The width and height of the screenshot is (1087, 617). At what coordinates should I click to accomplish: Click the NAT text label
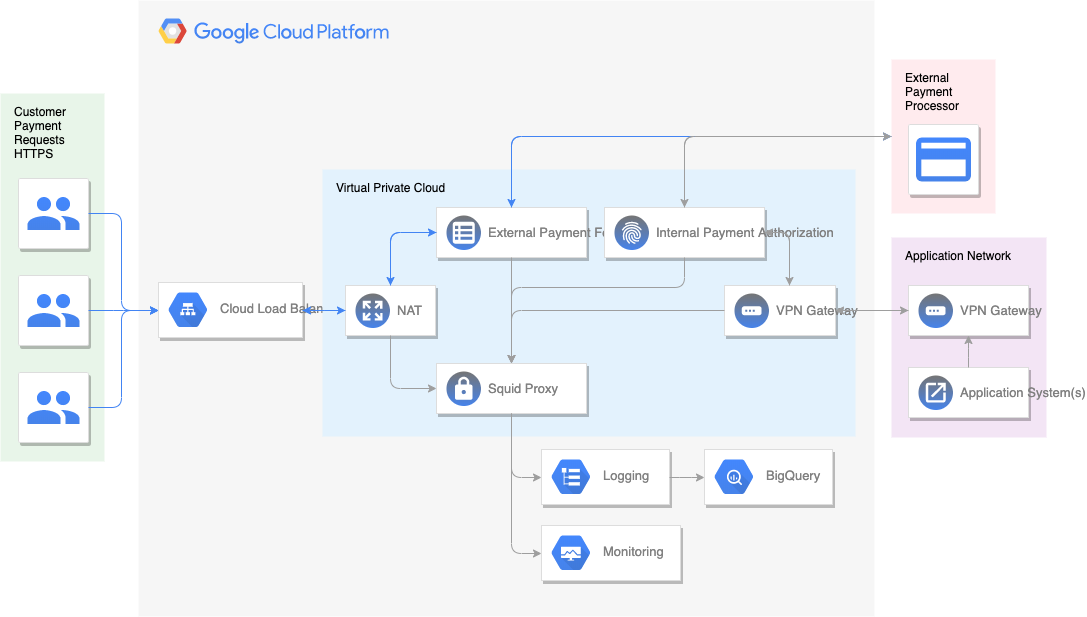[x=409, y=311]
